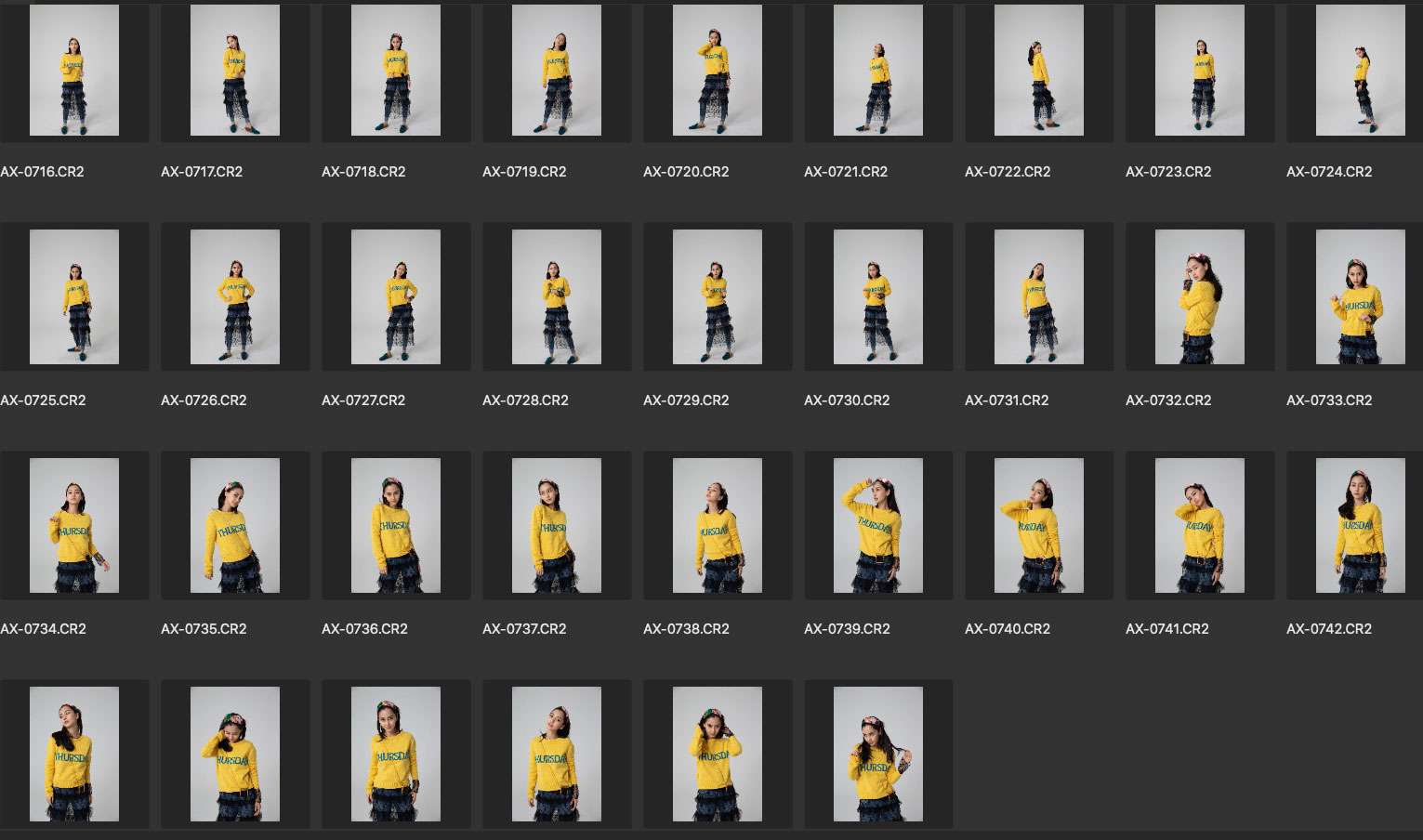Click the AX-0731.CR2 filename label

pos(1007,400)
